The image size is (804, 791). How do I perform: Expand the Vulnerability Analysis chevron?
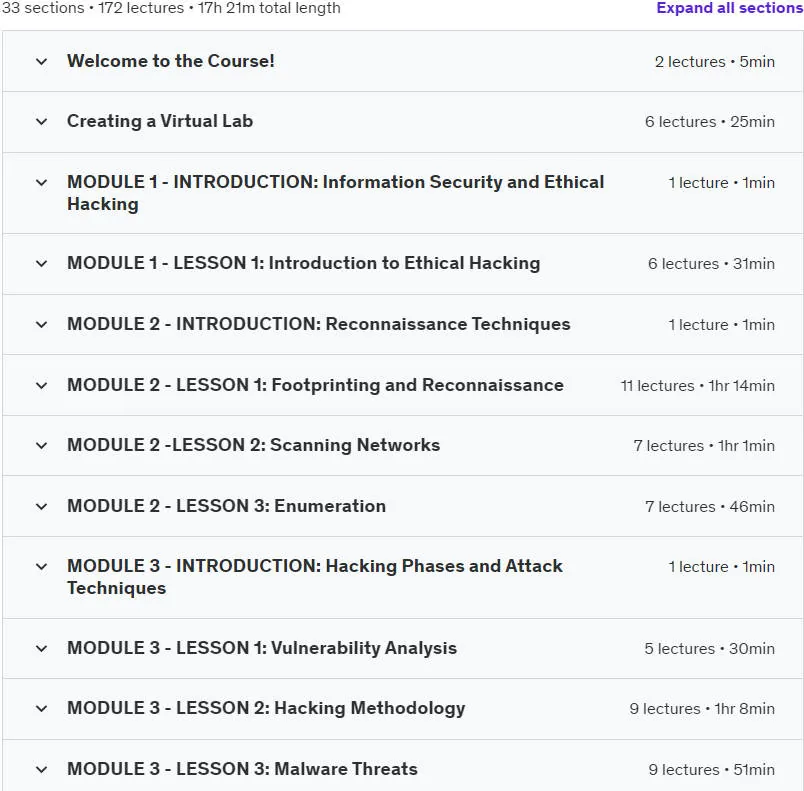[x=42, y=648]
